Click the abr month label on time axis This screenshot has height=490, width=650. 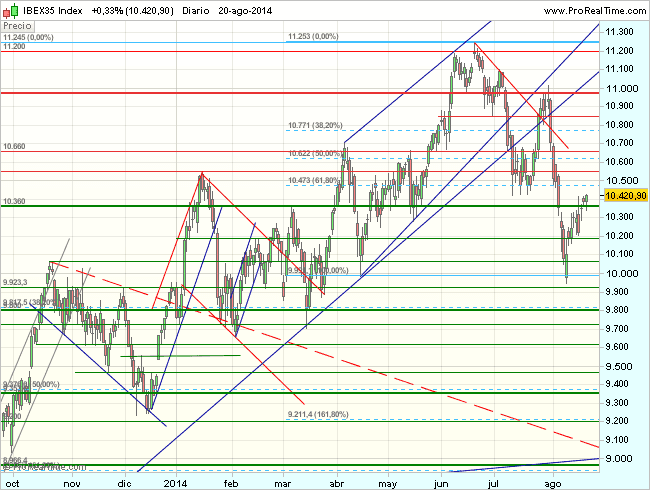[337, 484]
